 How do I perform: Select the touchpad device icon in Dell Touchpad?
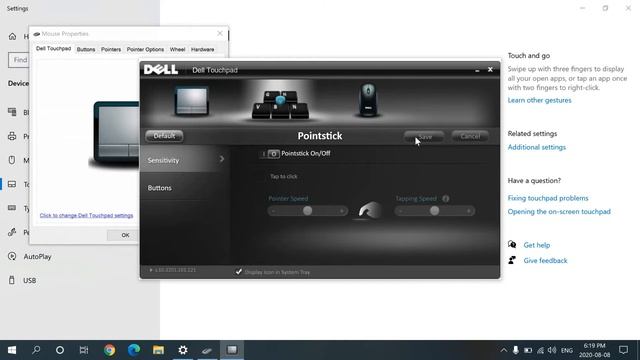pos(191,100)
